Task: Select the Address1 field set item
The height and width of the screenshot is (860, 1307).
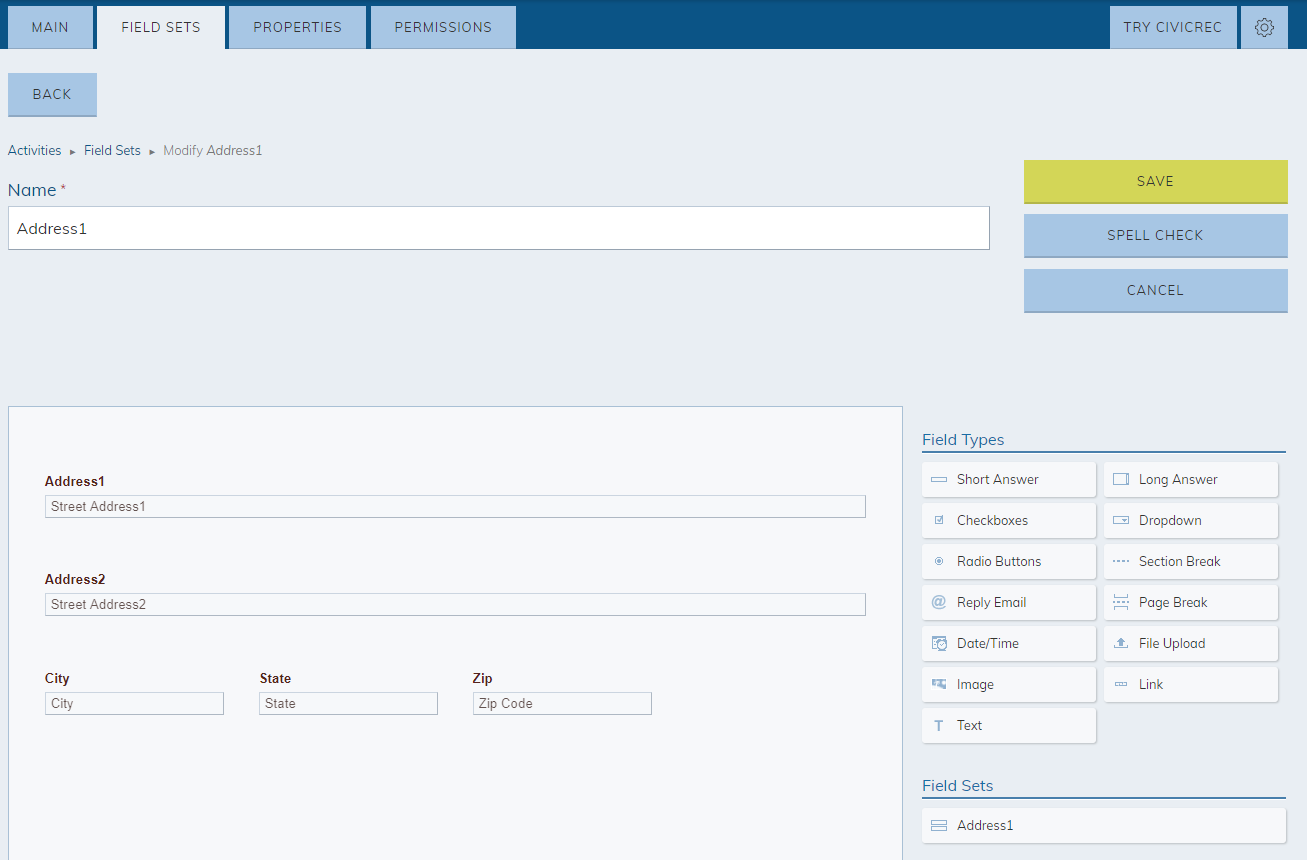Action: click(1104, 826)
